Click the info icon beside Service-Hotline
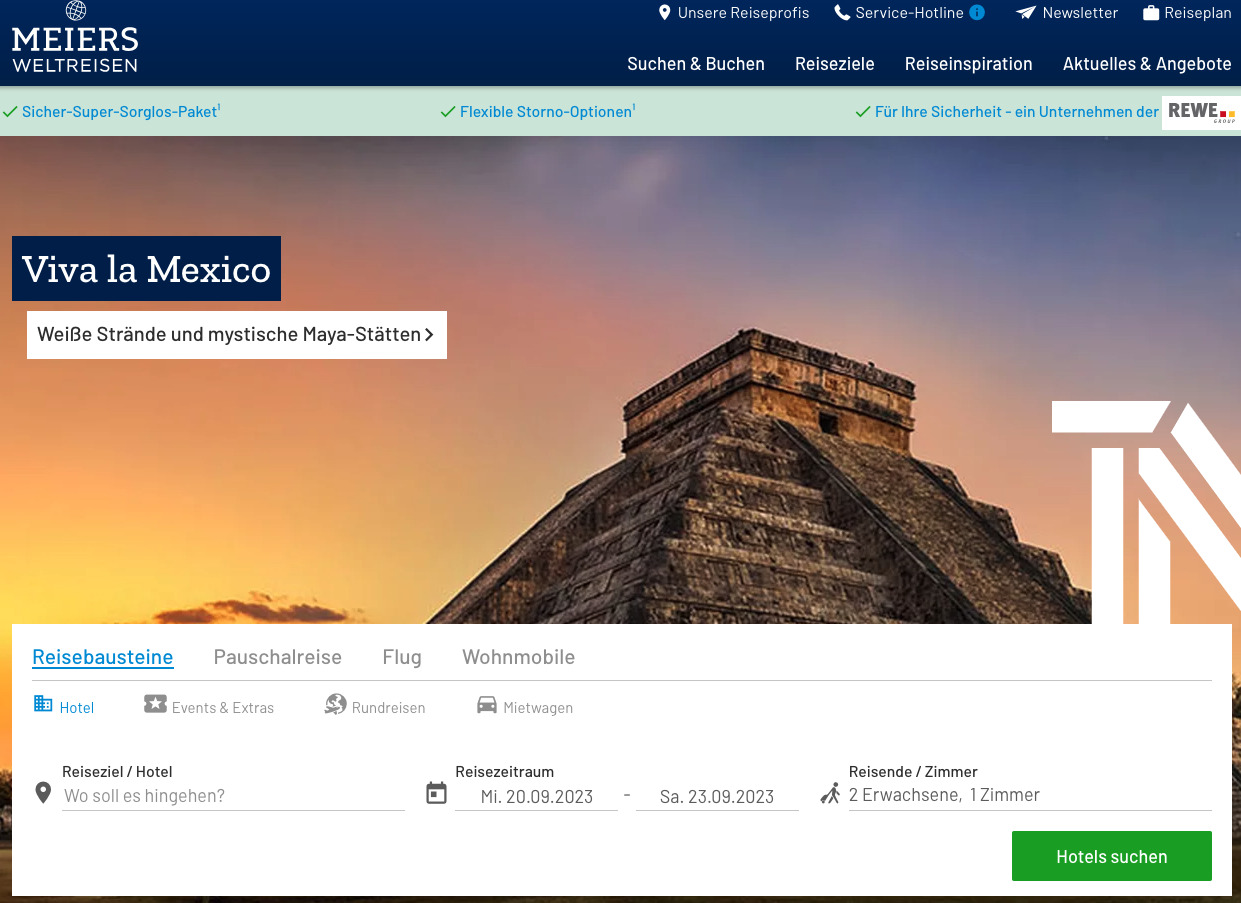Screen dimensions: 1241x903 (977, 13)
